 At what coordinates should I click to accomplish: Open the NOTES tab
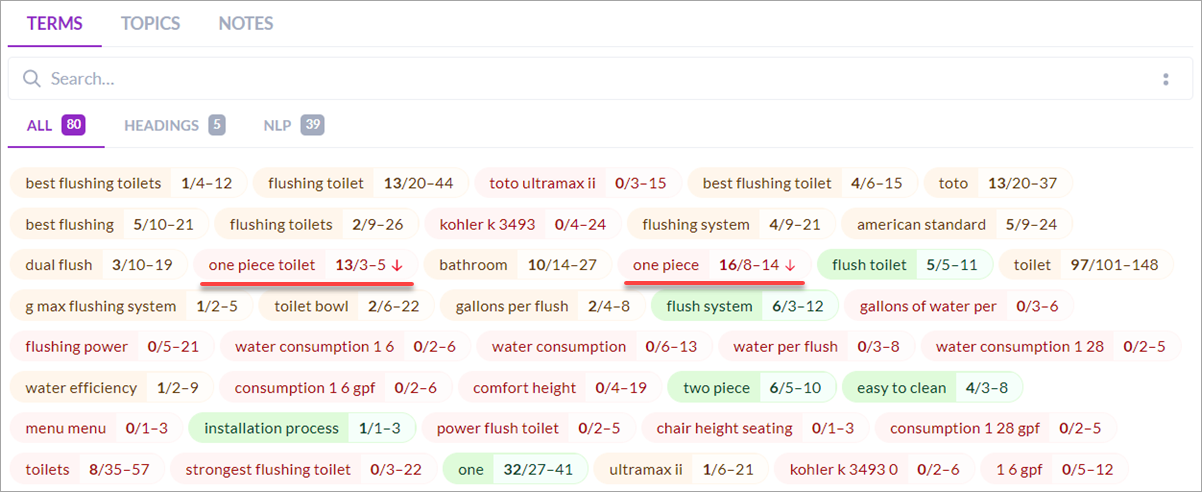click(246, 23)
